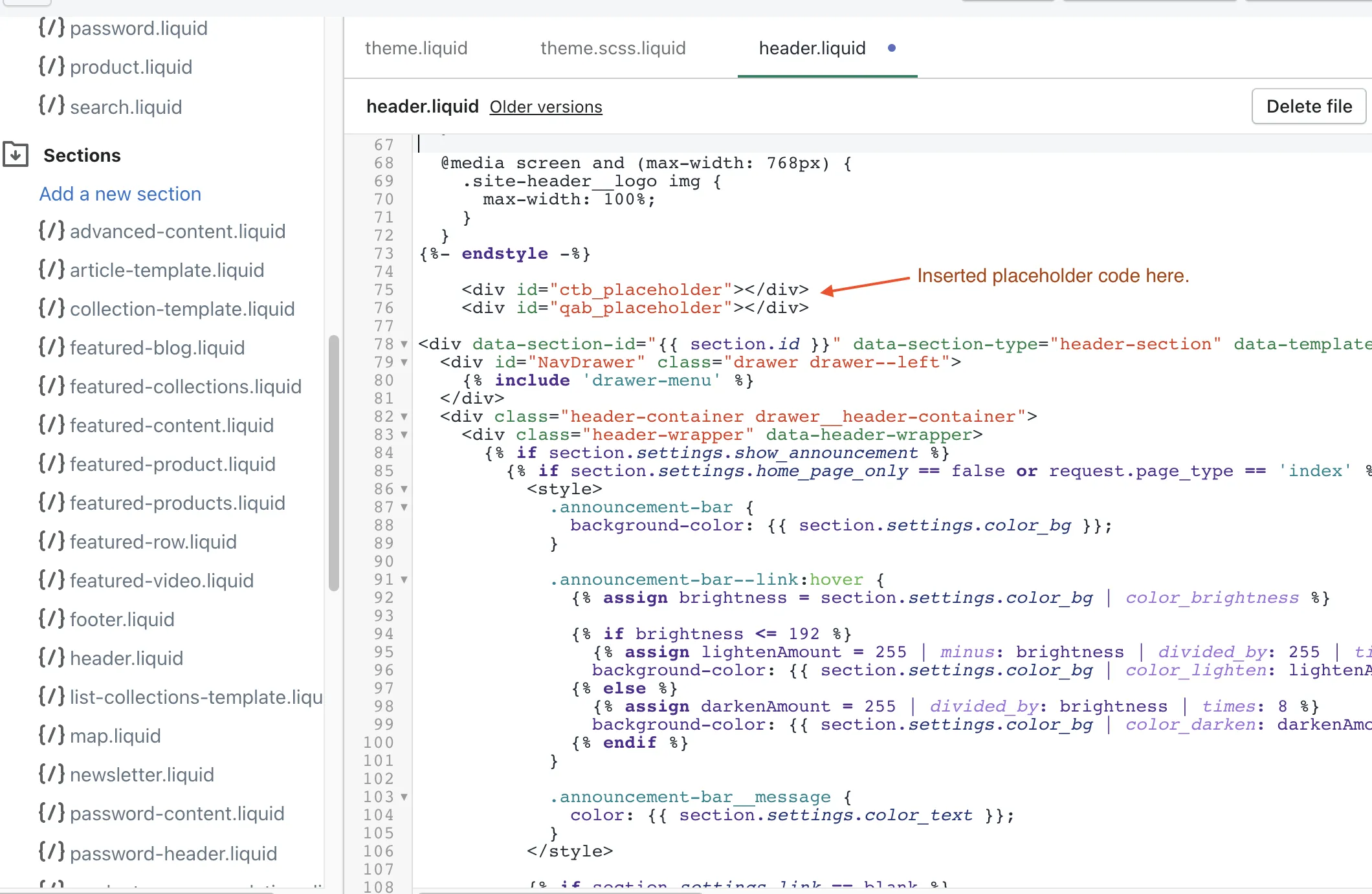Collapse header-container div at line 82
The image size is (1372, 894).
[404, 417]
